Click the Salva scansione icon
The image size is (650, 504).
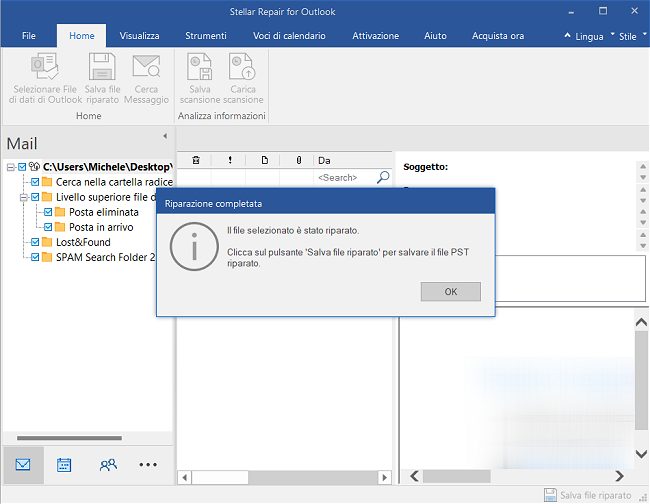pos(200,66)
